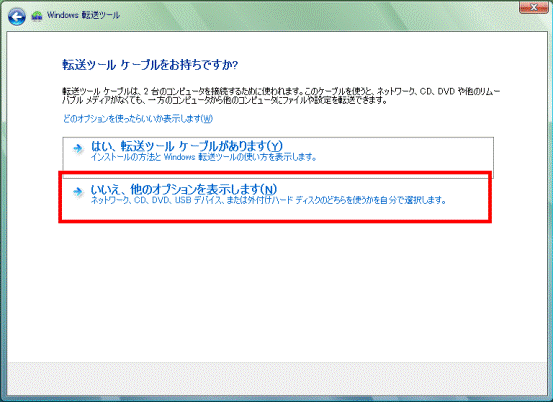Click paragraph explaining 転送ツール ケーブルは、2 台のコンピュータ
The image size is (553, 402).
coord(281,96)
